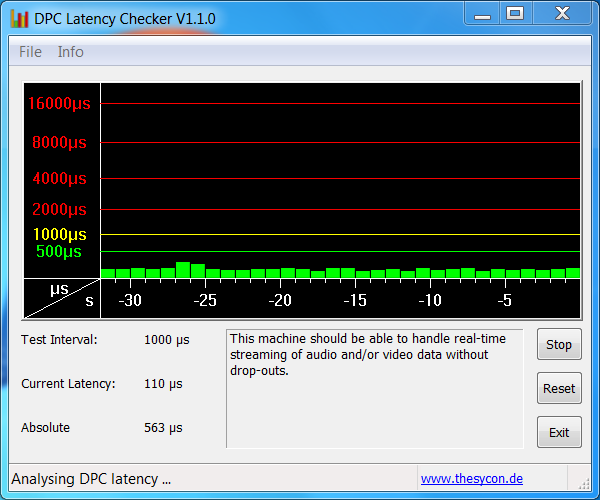Click the Current Latency label
The width and height of the screenshot is (600, 500).
(x=68, y=384)
